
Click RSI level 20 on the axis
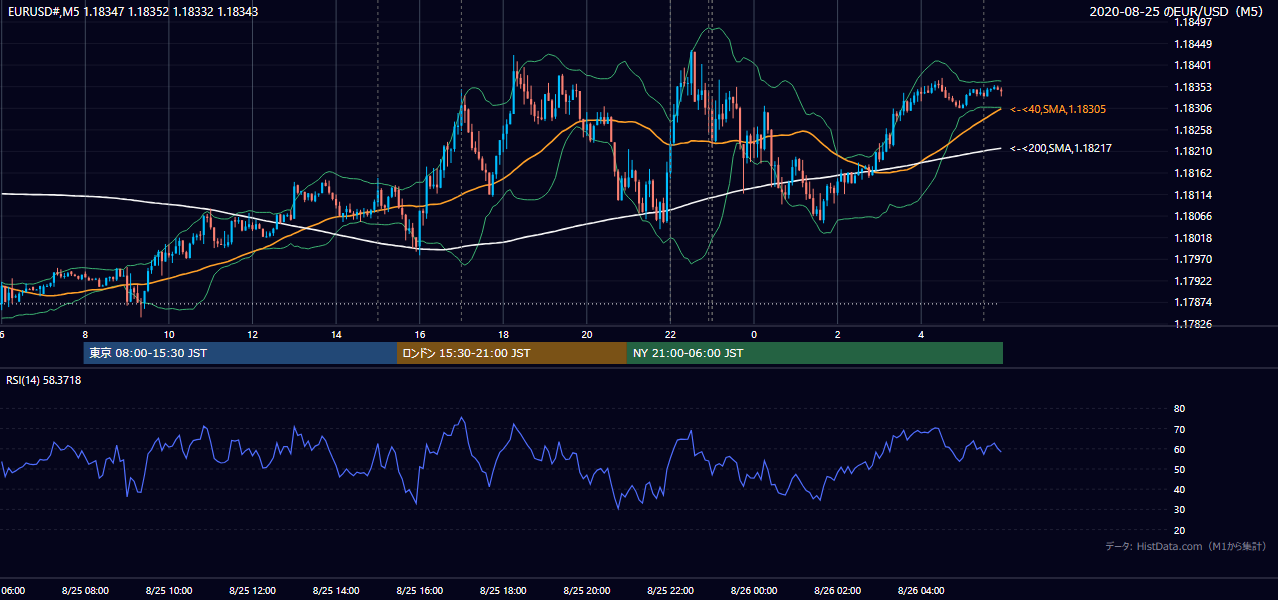coord(1179,530)
